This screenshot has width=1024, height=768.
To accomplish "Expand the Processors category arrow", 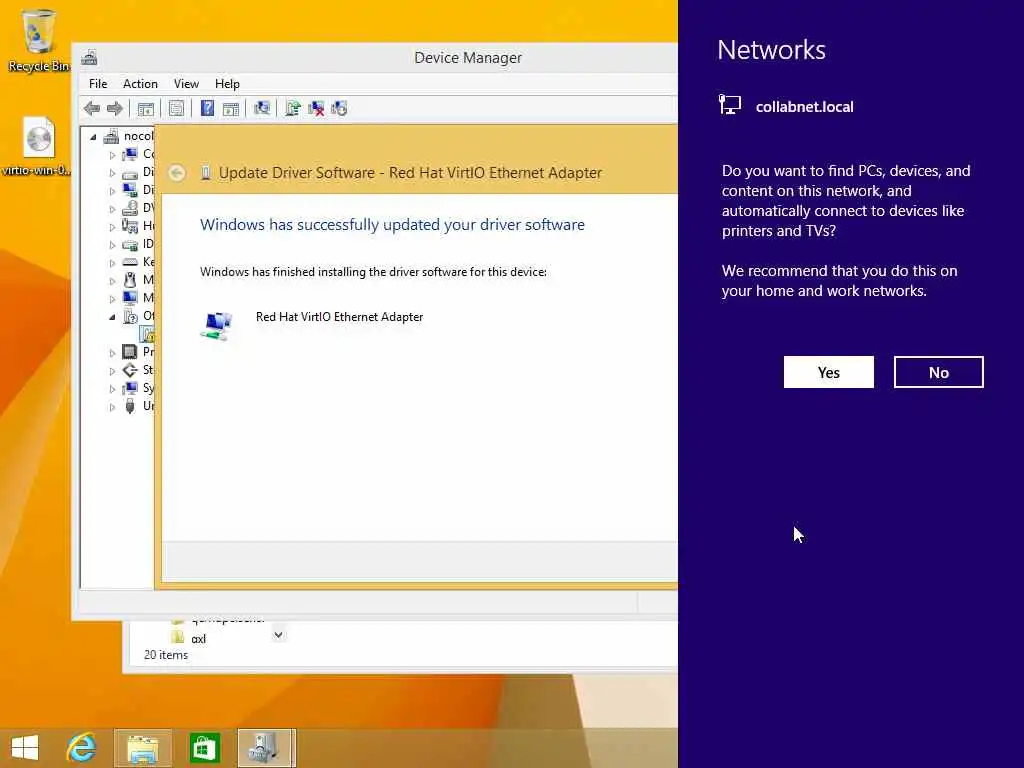I will [x=112, y=353].
